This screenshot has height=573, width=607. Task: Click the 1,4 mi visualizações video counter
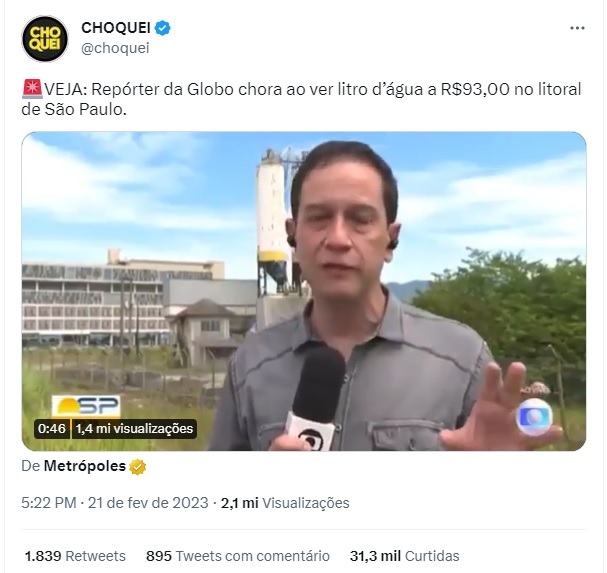point(134,429)
